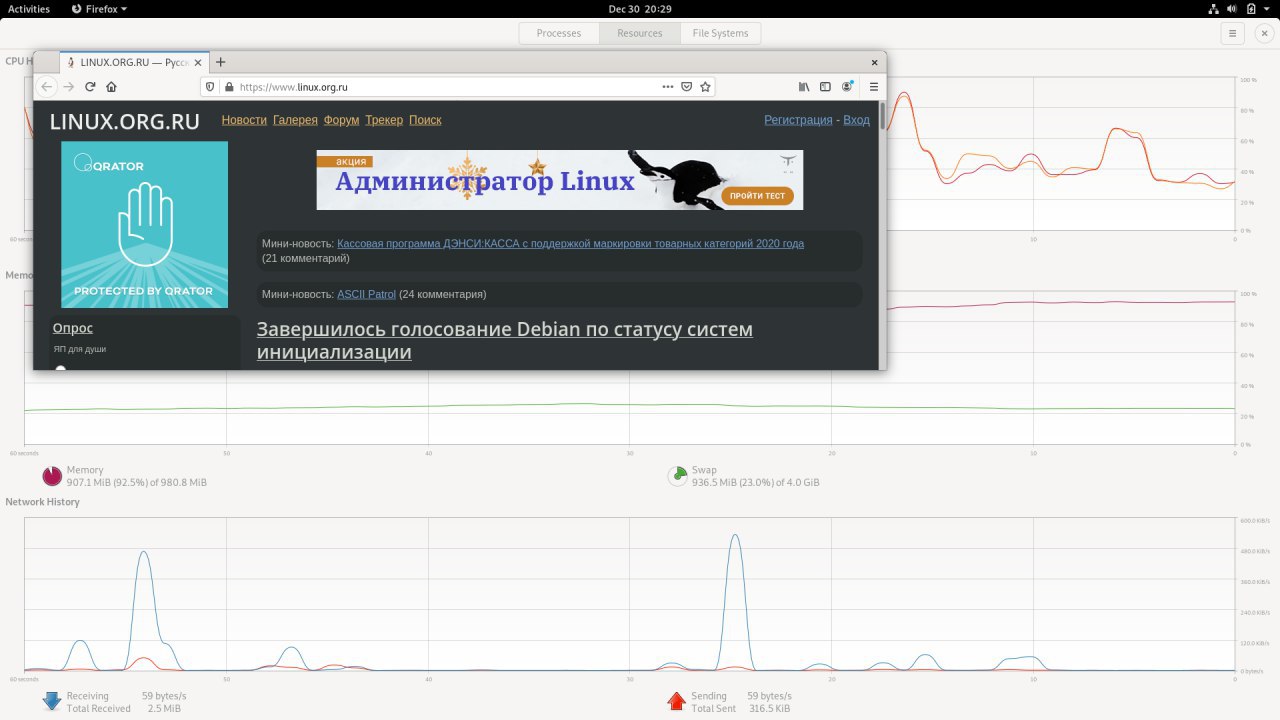Open Firefox hamburger menu
The height and width of the screenshot is (720, 1280).
[x=873, y=87]
